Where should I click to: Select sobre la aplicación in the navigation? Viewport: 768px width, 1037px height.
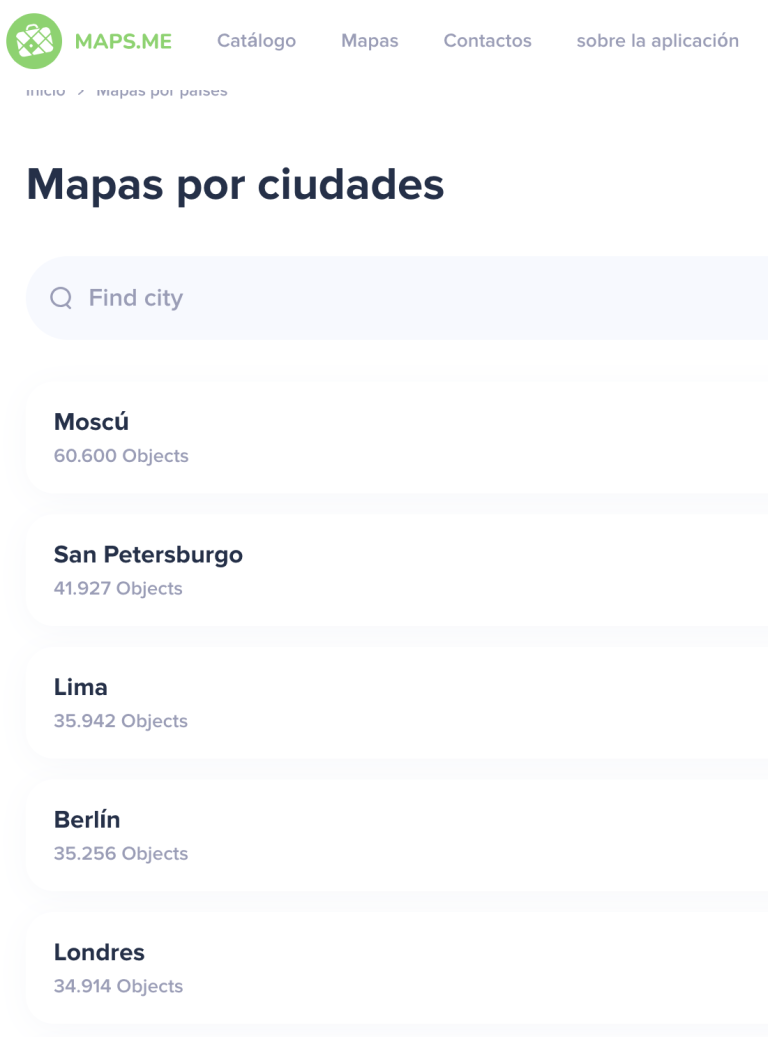coord(657,41)
